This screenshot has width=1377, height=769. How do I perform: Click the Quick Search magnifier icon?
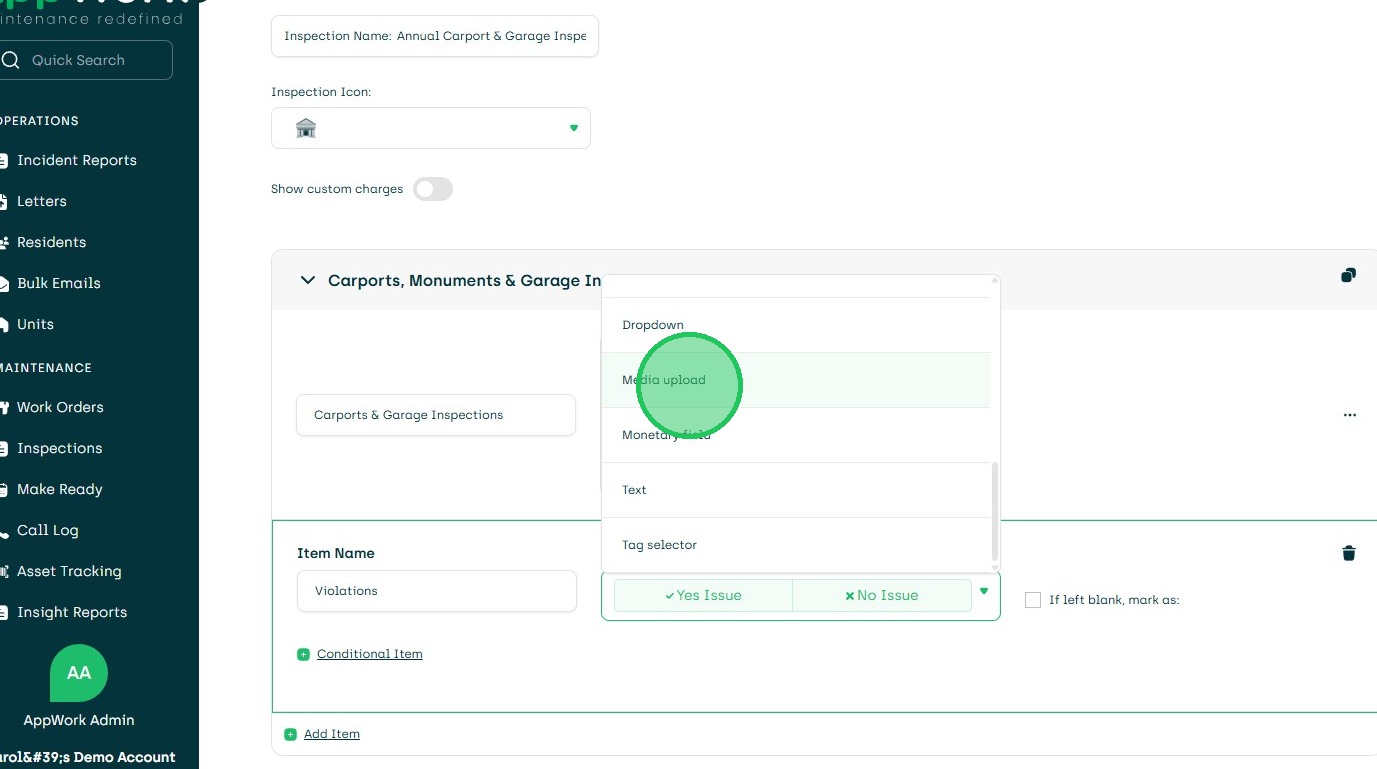click(x=11, y=60)
